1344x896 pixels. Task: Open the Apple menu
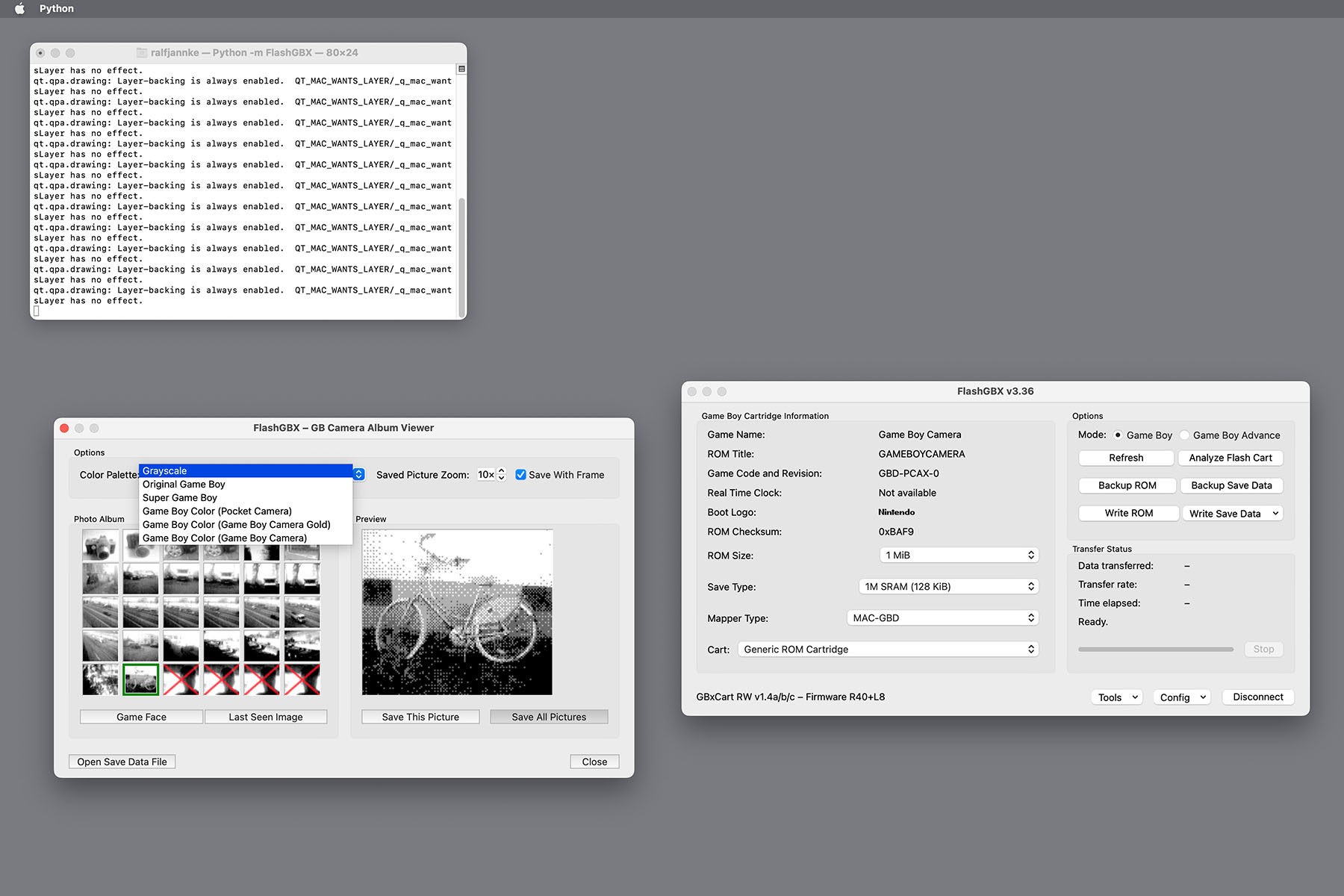(x=20, y=9)
